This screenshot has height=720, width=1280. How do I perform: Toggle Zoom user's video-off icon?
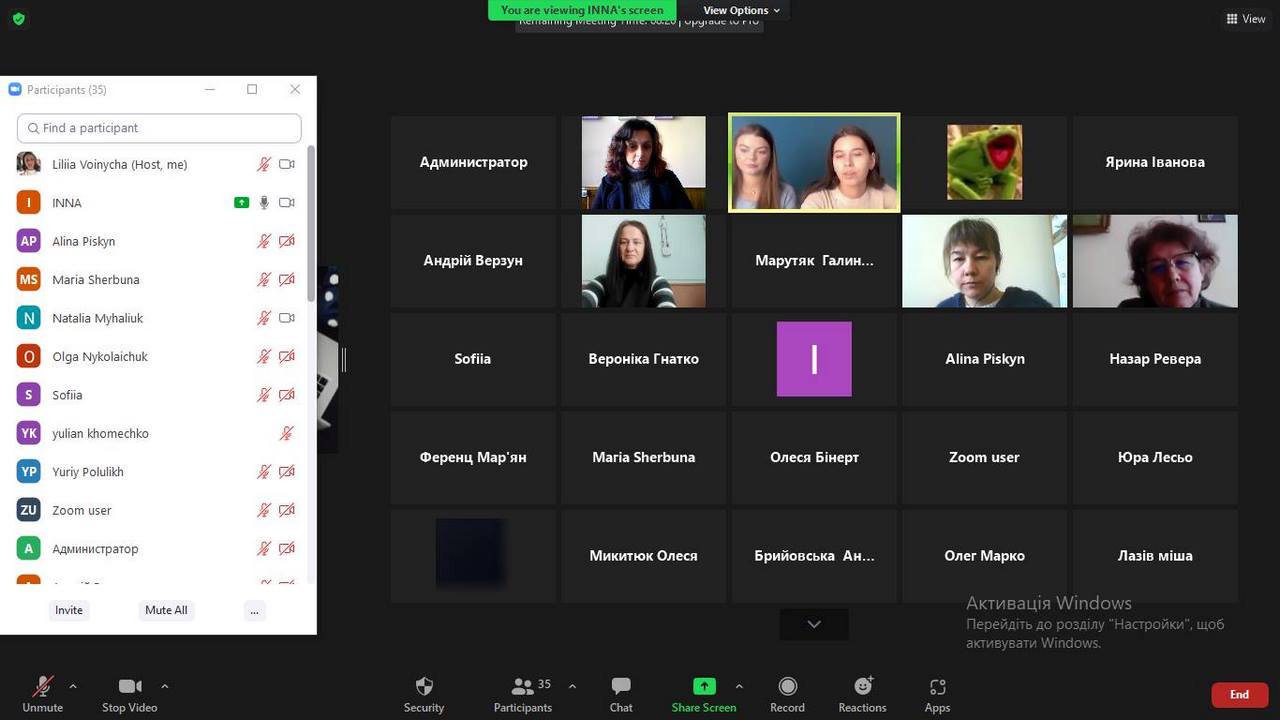pyautogui.click(x=287, y=510)
